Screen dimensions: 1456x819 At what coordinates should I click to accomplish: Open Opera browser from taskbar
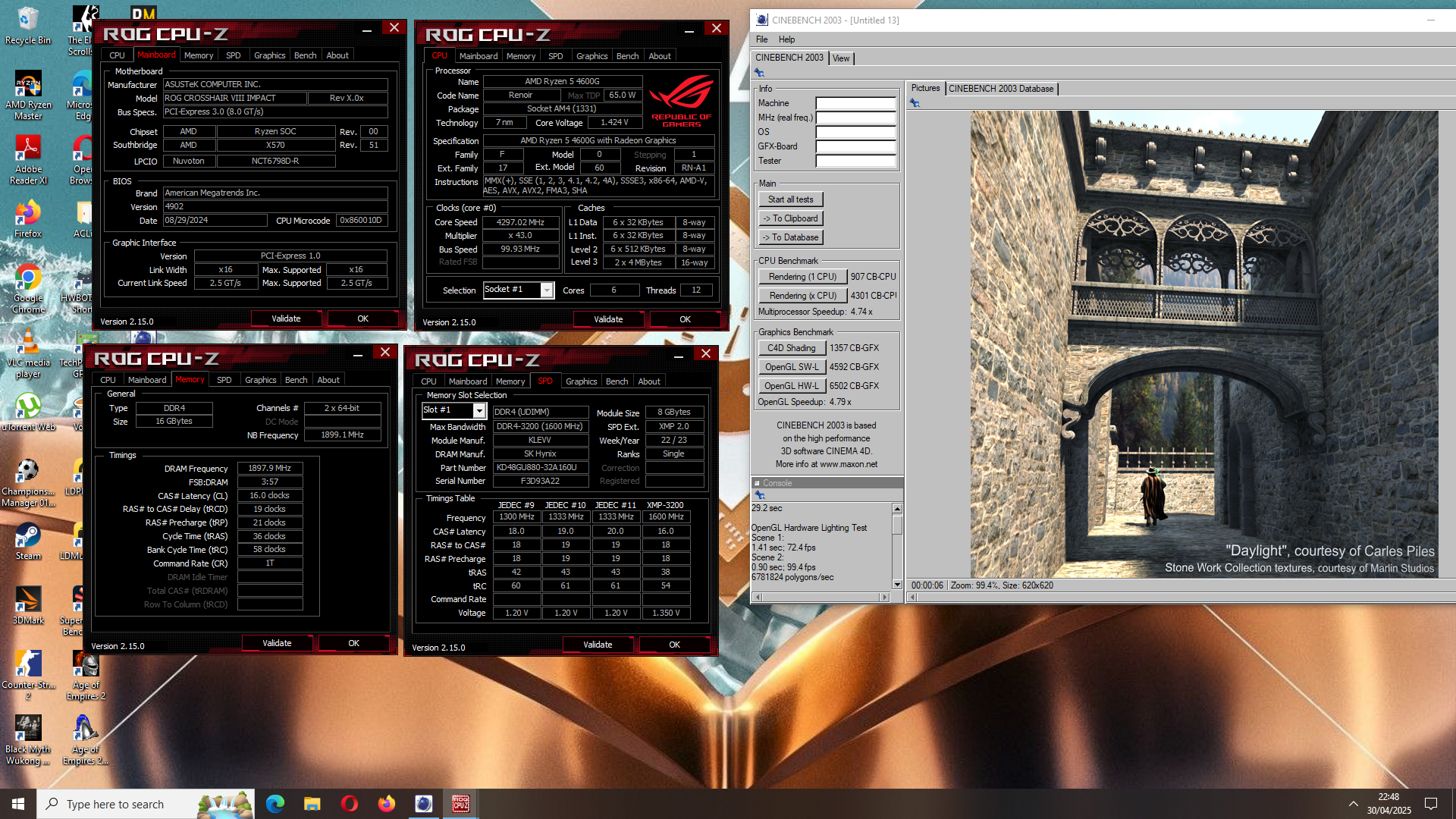click(x=349, y=804)
